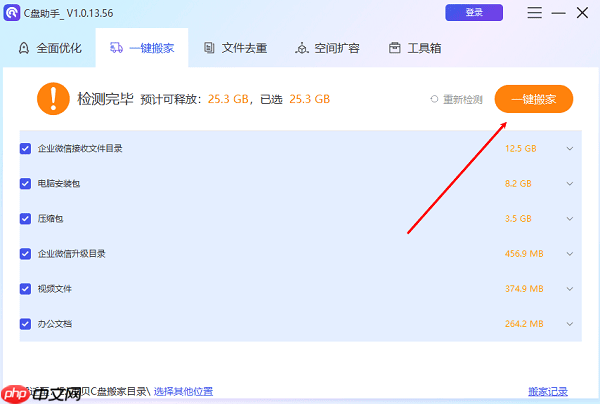600x404 pixels.
Task: Open the hamburger menu icon
Action: [534, 13]
